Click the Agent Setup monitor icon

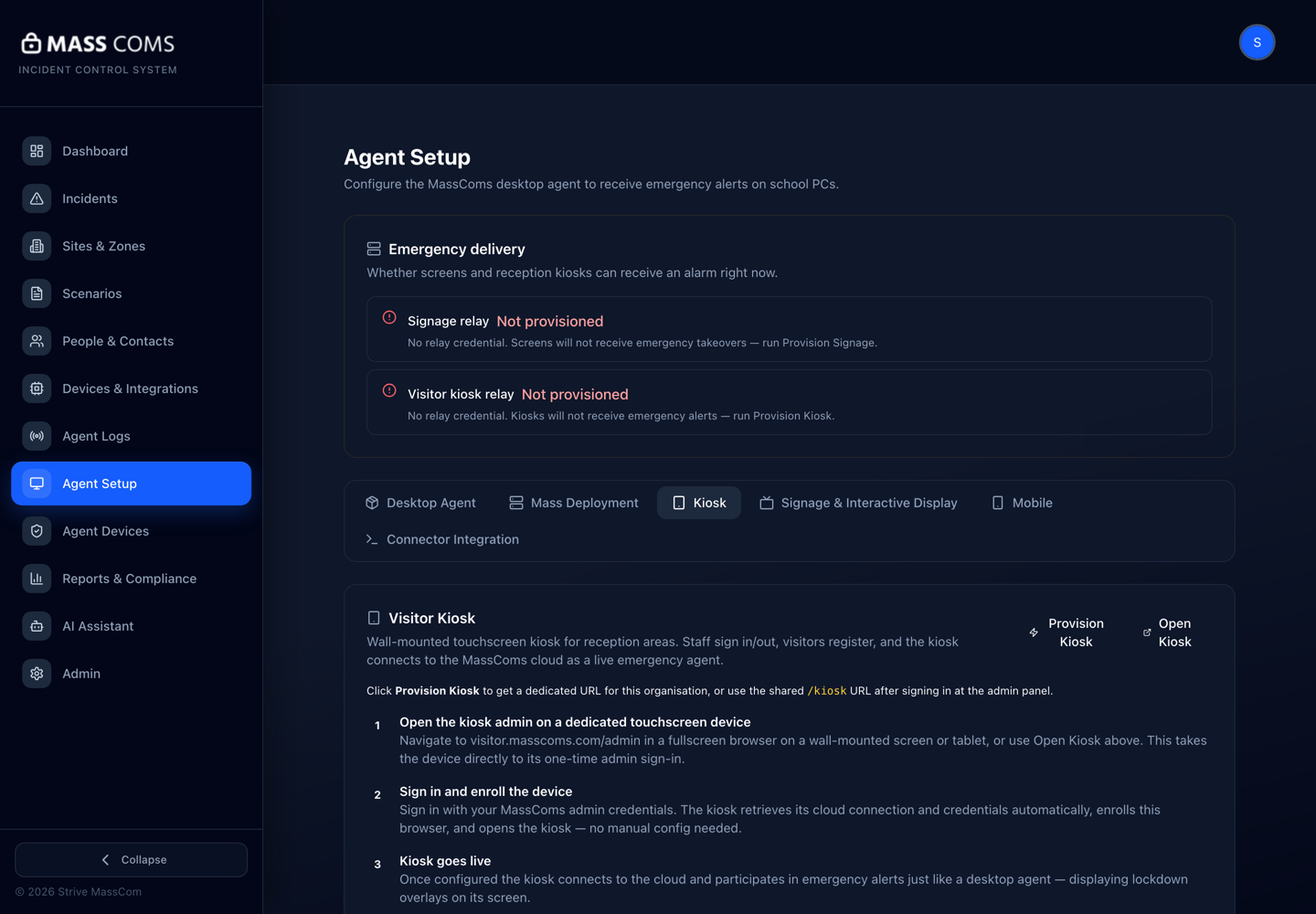point(37,484)
